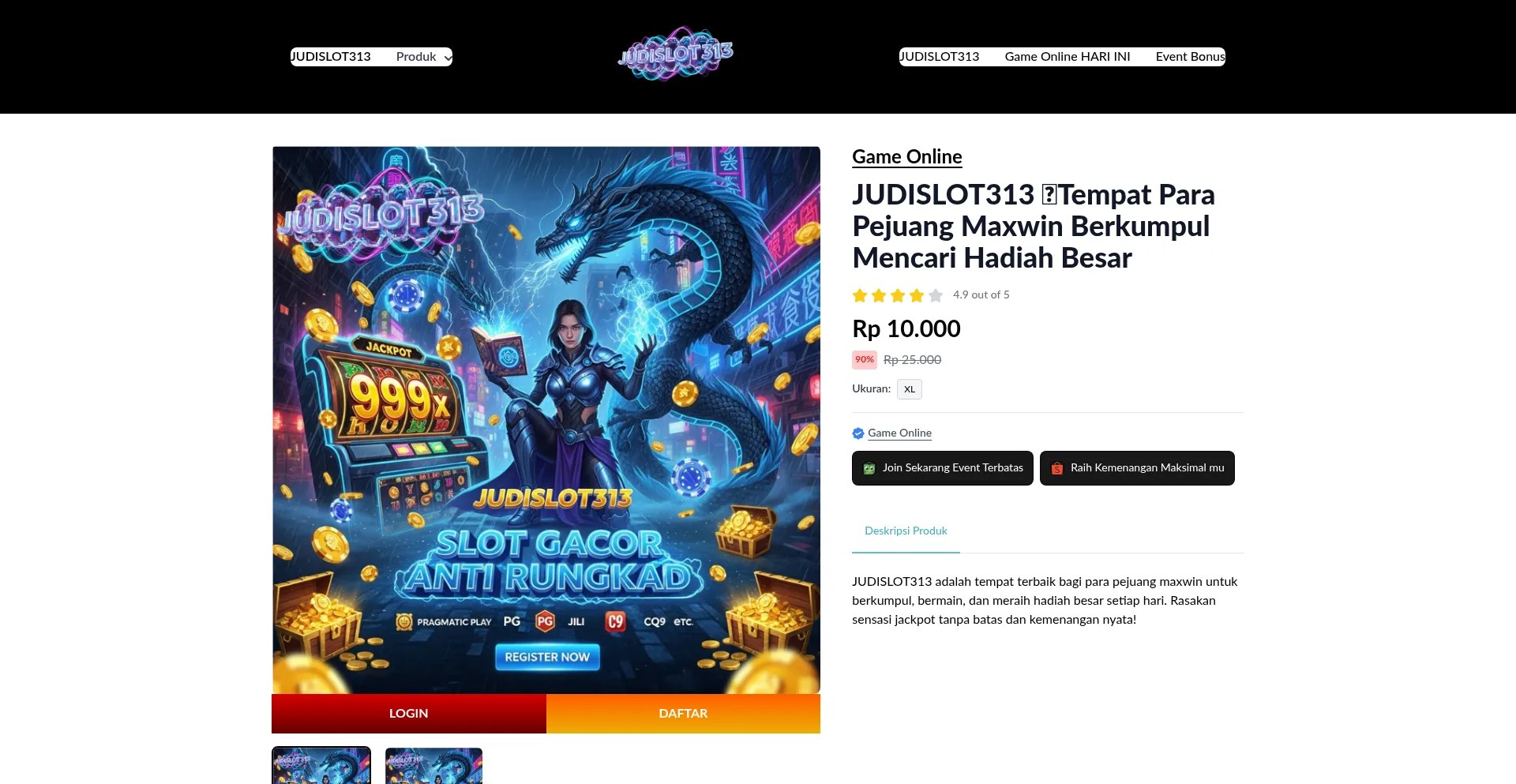Click the 90% discount badge
Image resolution: width=1516 pixels, height=784 pixels.
pyautogui.click(x=865, y=360)
